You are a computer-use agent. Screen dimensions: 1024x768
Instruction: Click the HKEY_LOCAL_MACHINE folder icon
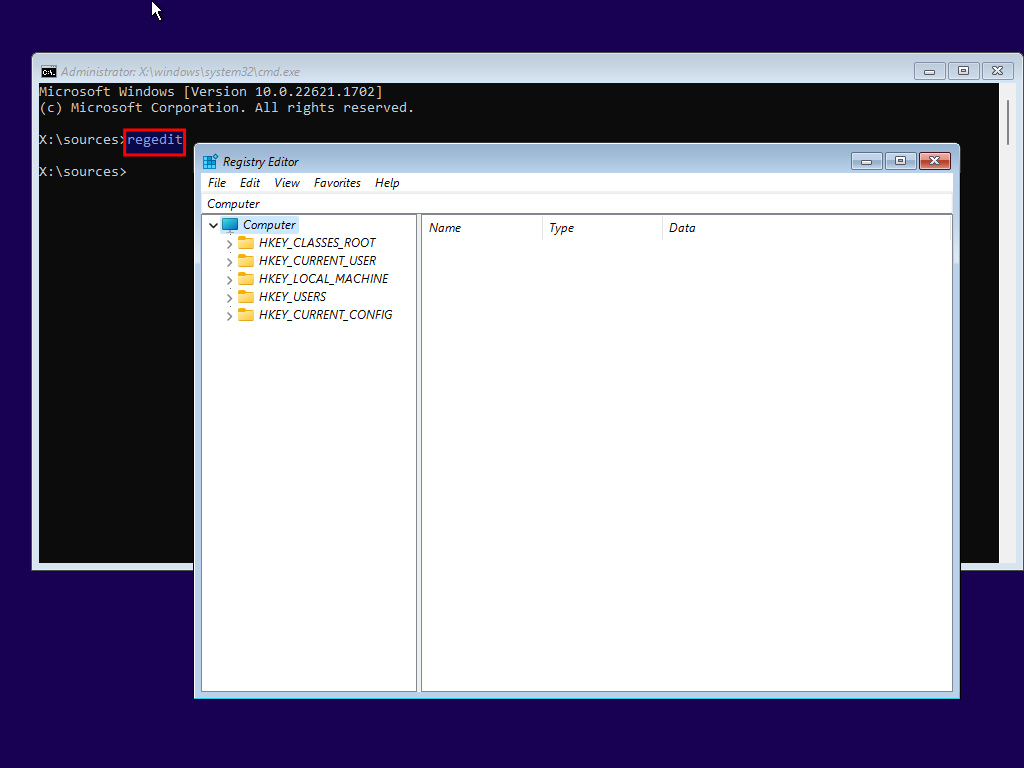(x=246, y=279)
